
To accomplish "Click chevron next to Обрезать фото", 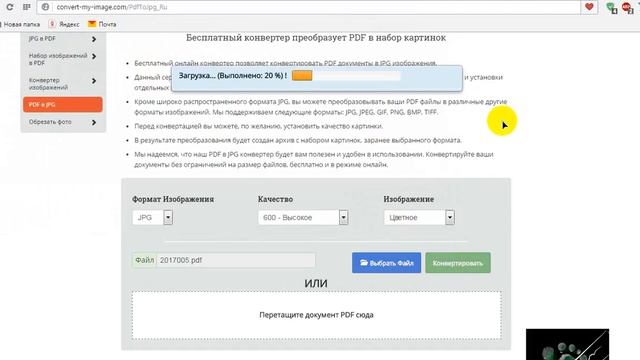I will (94, 122).
